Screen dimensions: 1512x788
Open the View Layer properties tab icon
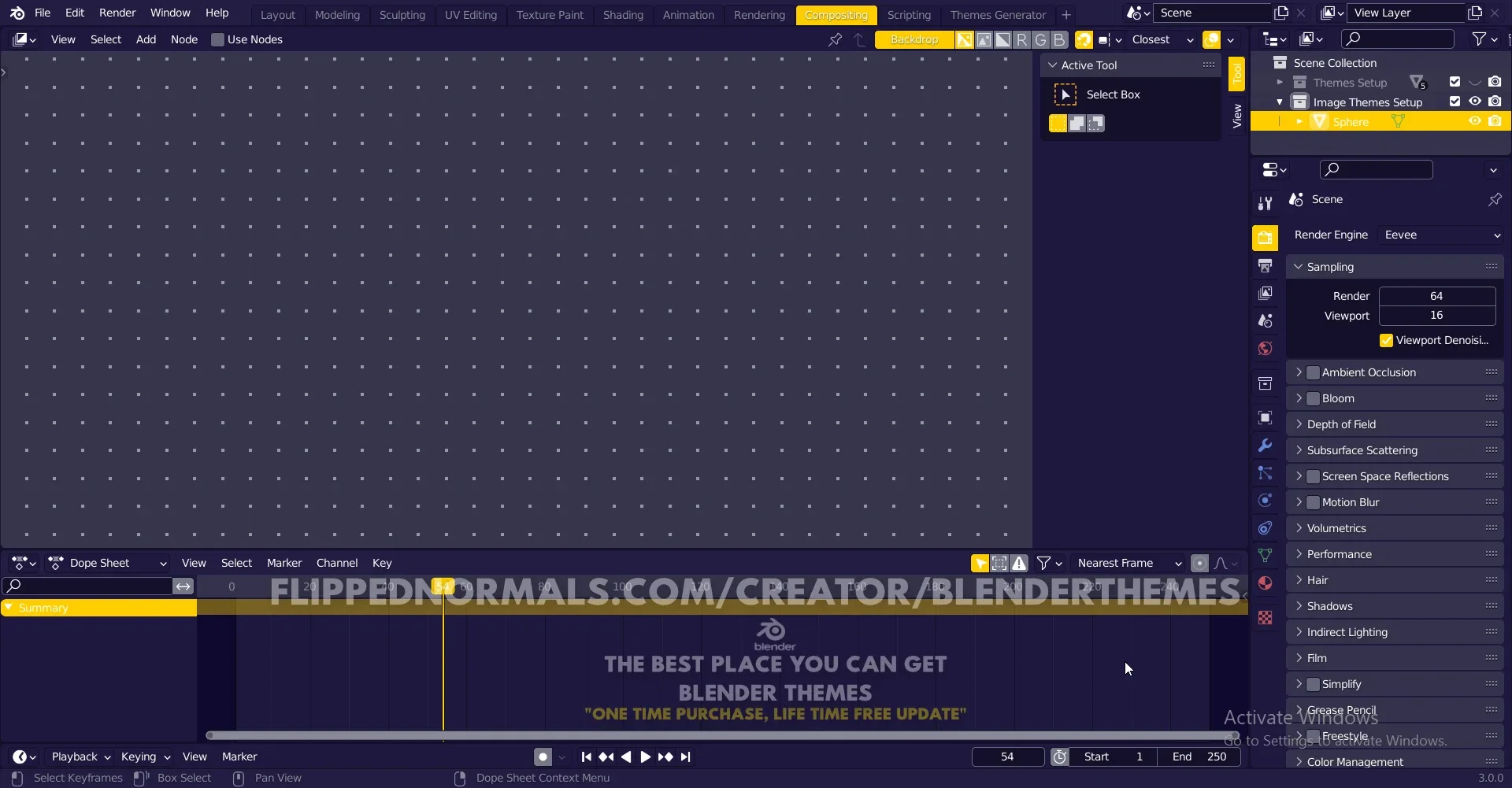(x=1265, y=293)
